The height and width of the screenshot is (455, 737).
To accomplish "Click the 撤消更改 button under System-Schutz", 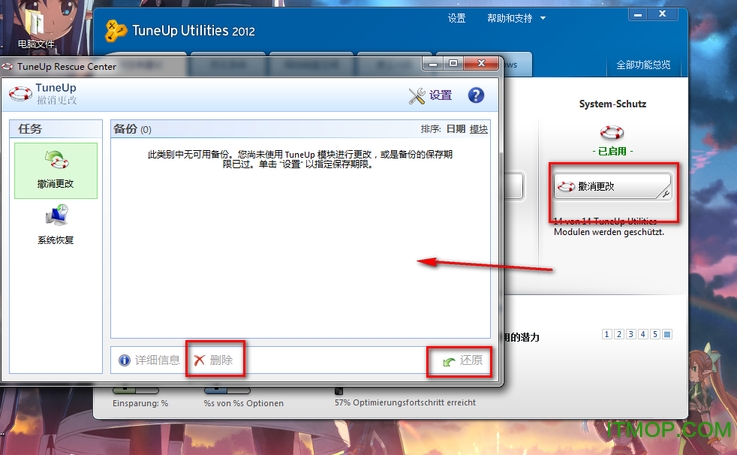I will point(613,187).
